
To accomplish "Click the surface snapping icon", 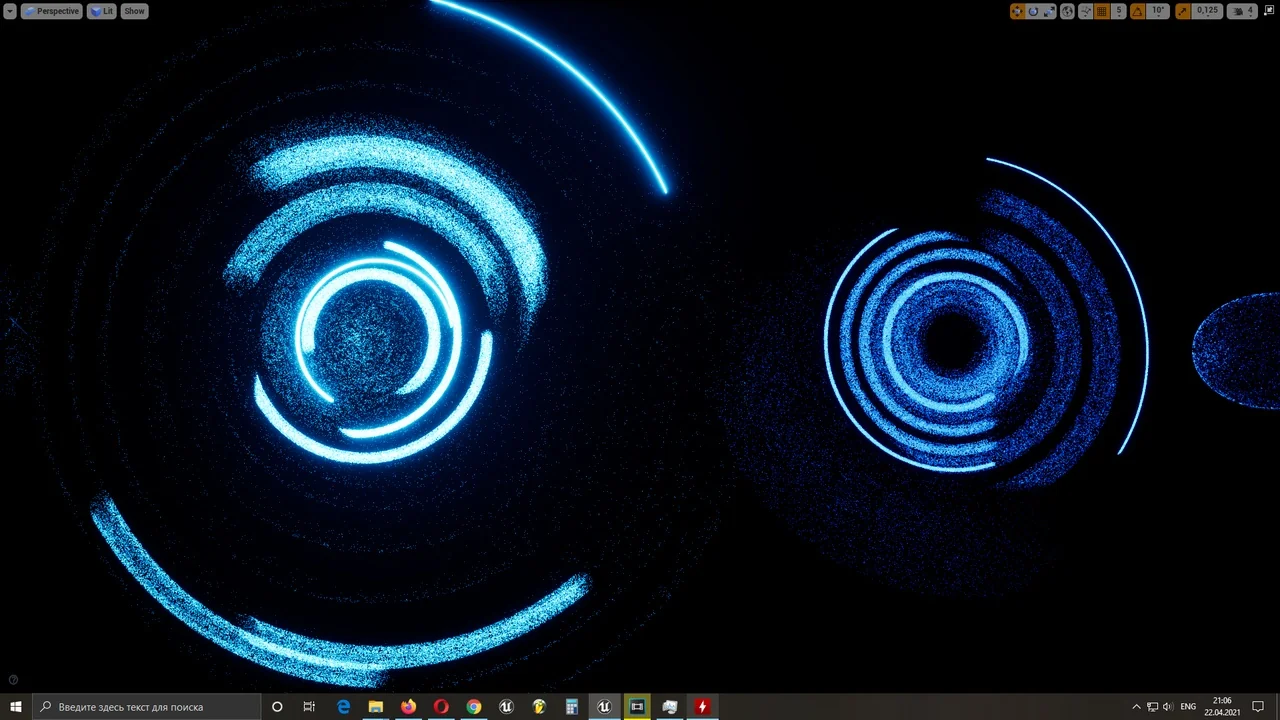I will tap(1085, 11).
